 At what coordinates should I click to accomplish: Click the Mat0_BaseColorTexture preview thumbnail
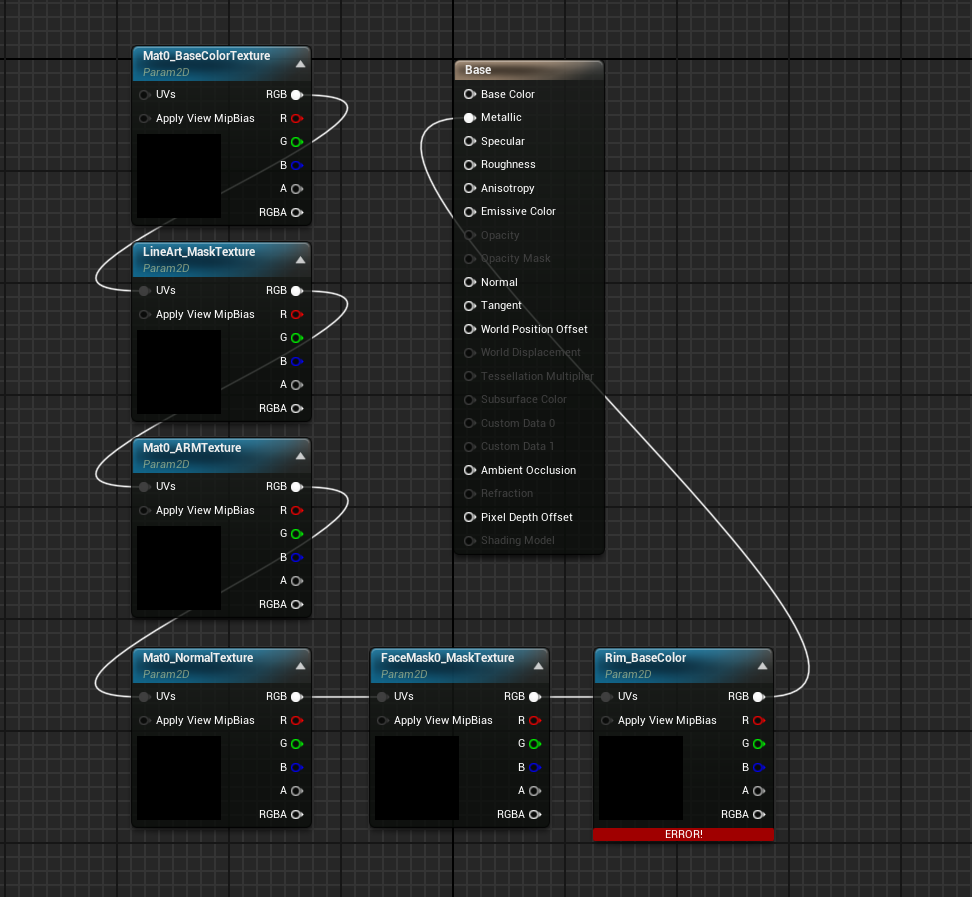click(179, 176)
